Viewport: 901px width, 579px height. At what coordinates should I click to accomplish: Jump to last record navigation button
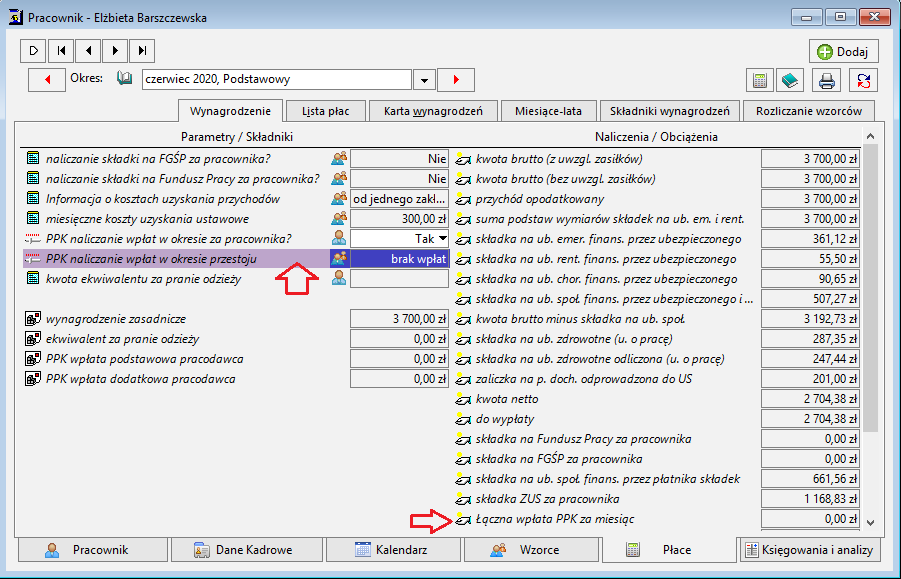point(142,51)
